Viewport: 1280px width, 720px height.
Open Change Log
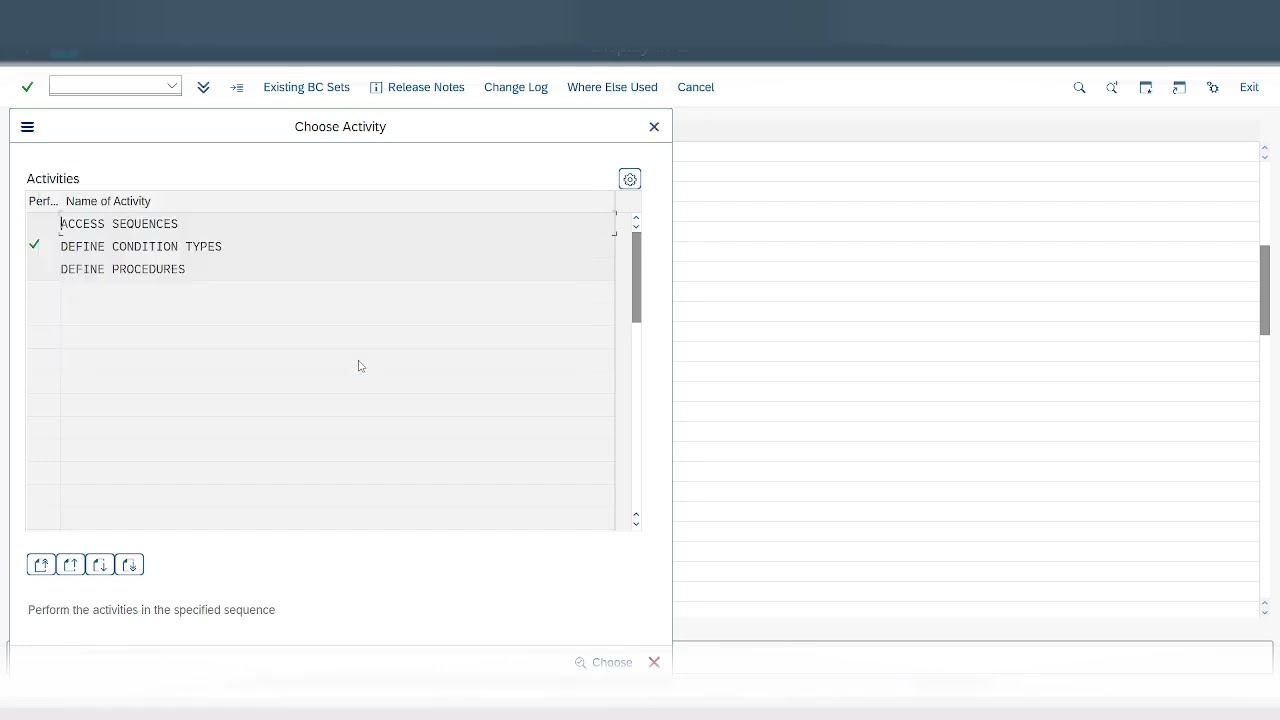click(x=516, y=87)
